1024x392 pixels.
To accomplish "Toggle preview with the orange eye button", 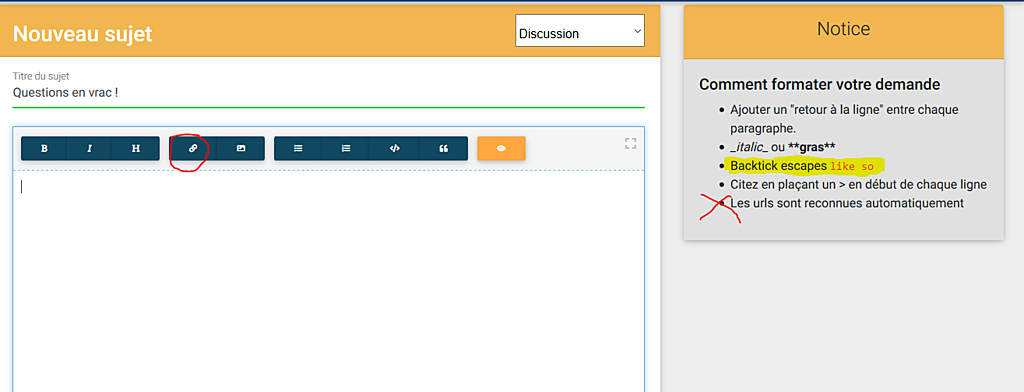I will click(502, 148).
